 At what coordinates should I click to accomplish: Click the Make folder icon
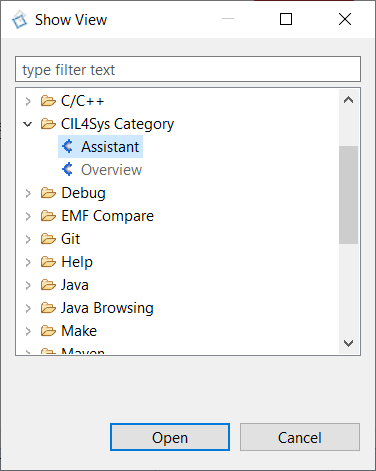[48, 331]
